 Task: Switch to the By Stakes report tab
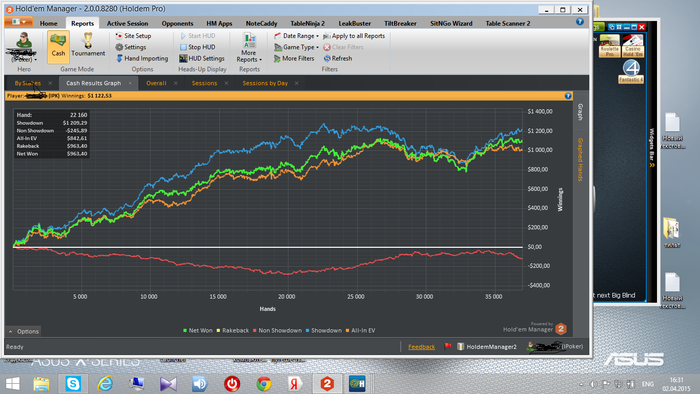pyautogui.click(x=27, y=83)
